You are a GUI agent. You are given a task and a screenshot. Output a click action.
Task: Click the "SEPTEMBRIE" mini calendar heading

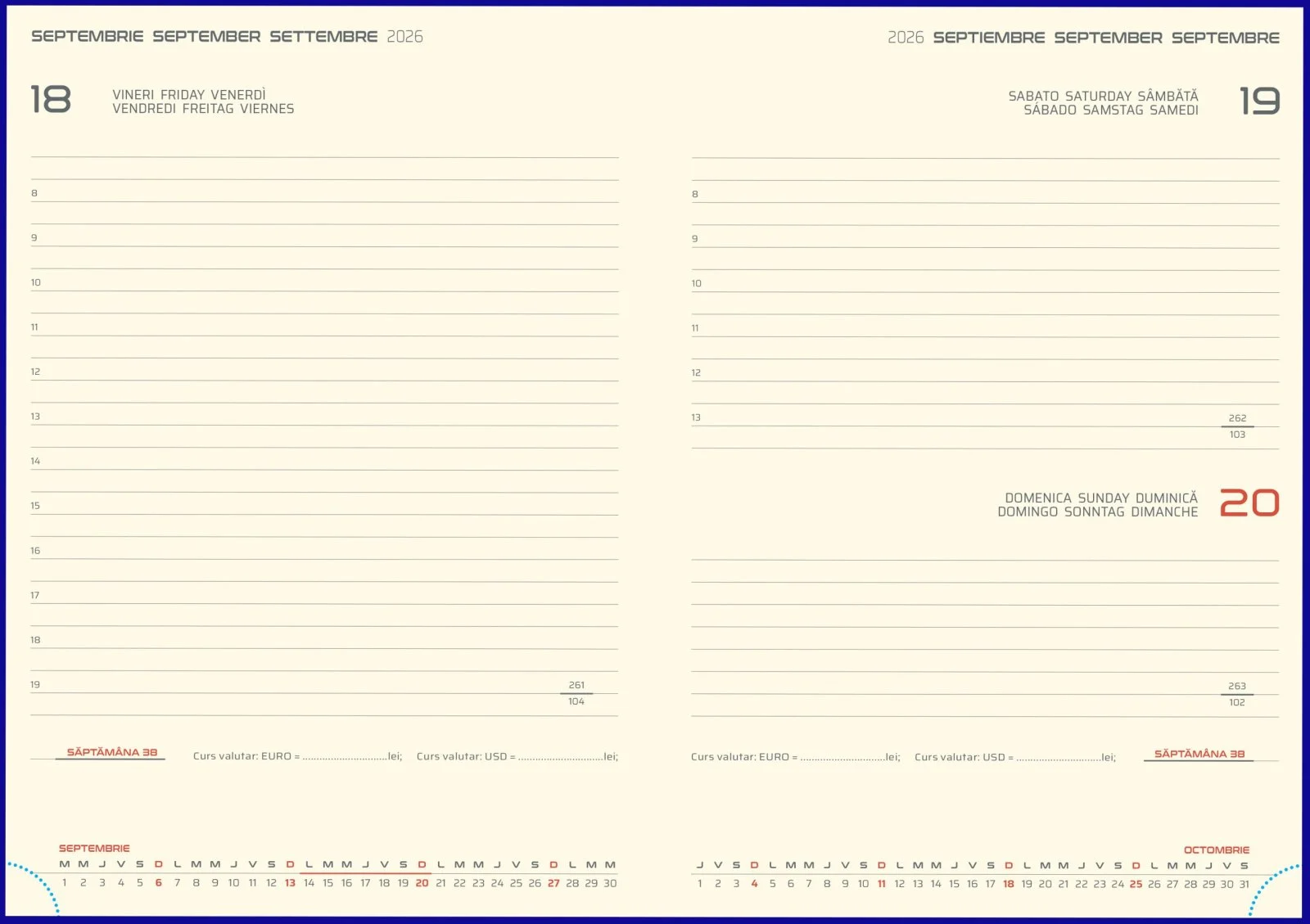tap(93, 849)
